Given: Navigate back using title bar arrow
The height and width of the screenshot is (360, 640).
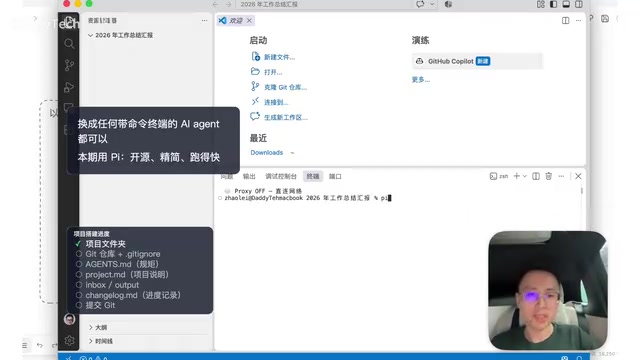Looking at the screenshot, I should (x=215, y=4).
